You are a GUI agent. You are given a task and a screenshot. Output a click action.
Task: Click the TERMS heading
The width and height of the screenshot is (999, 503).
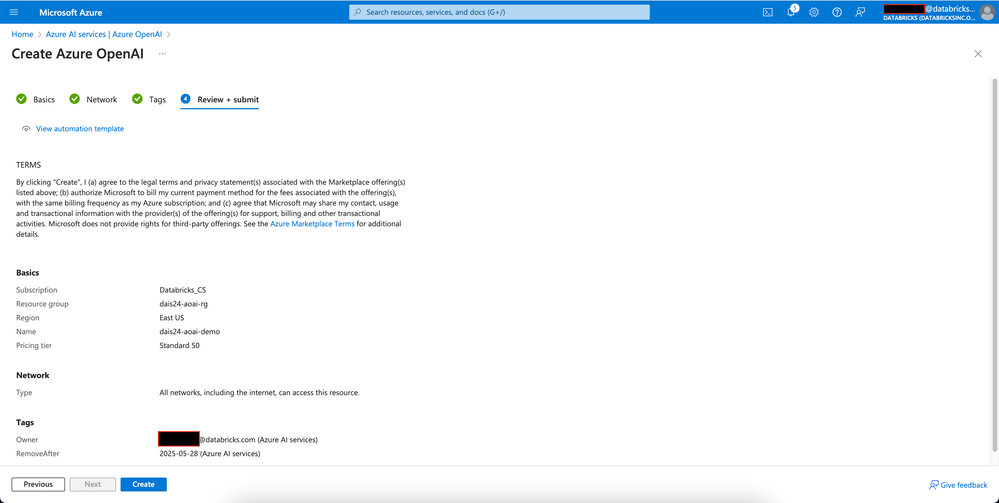(29, 165)
